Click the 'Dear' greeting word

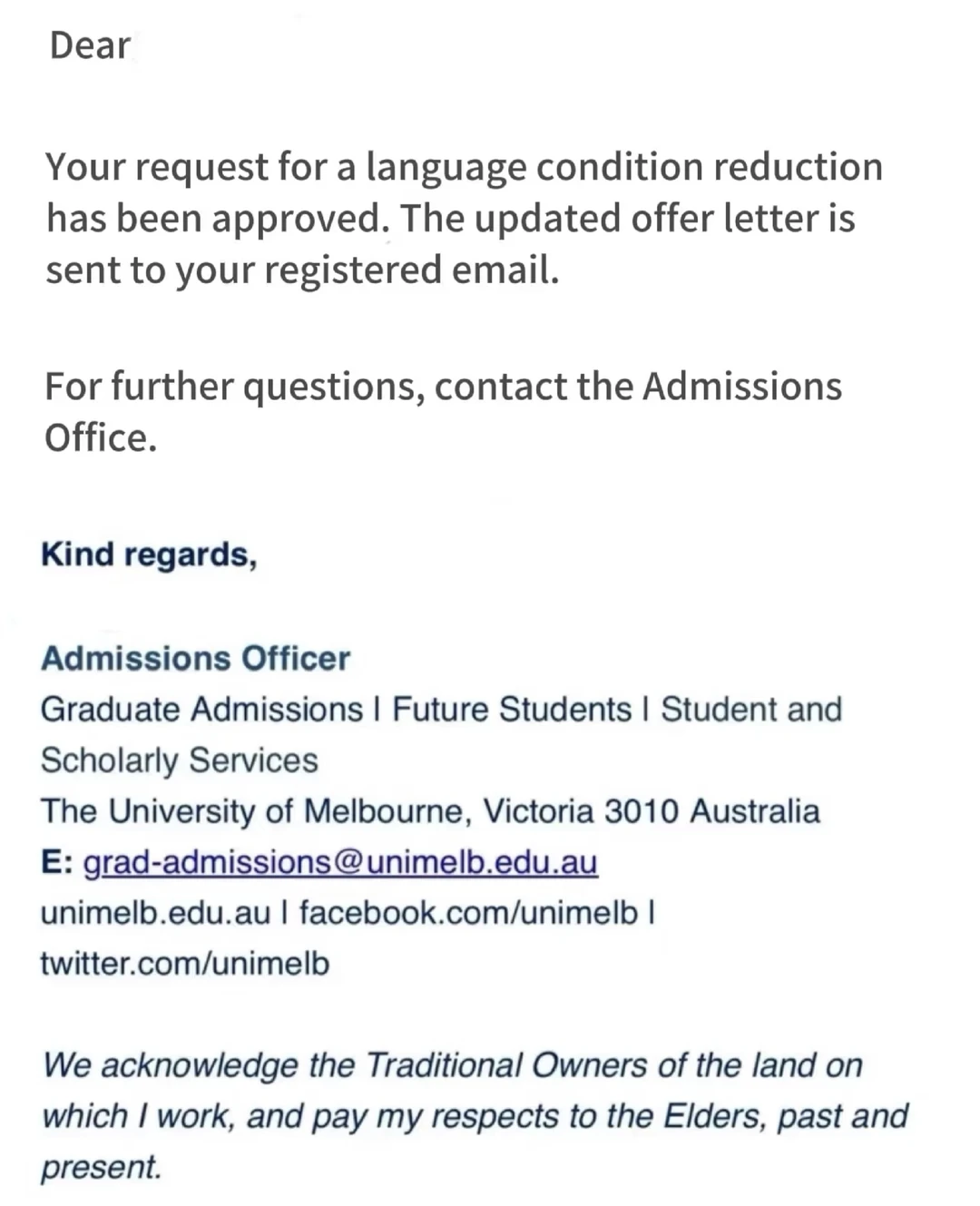click(x=90, y=45)
